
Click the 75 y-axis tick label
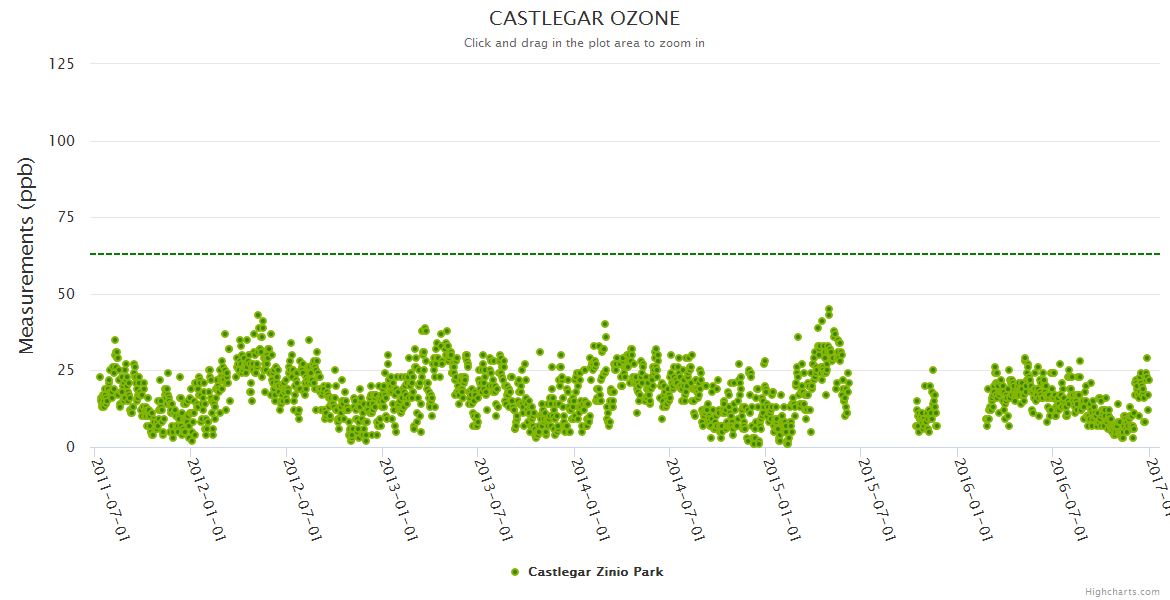65,217
